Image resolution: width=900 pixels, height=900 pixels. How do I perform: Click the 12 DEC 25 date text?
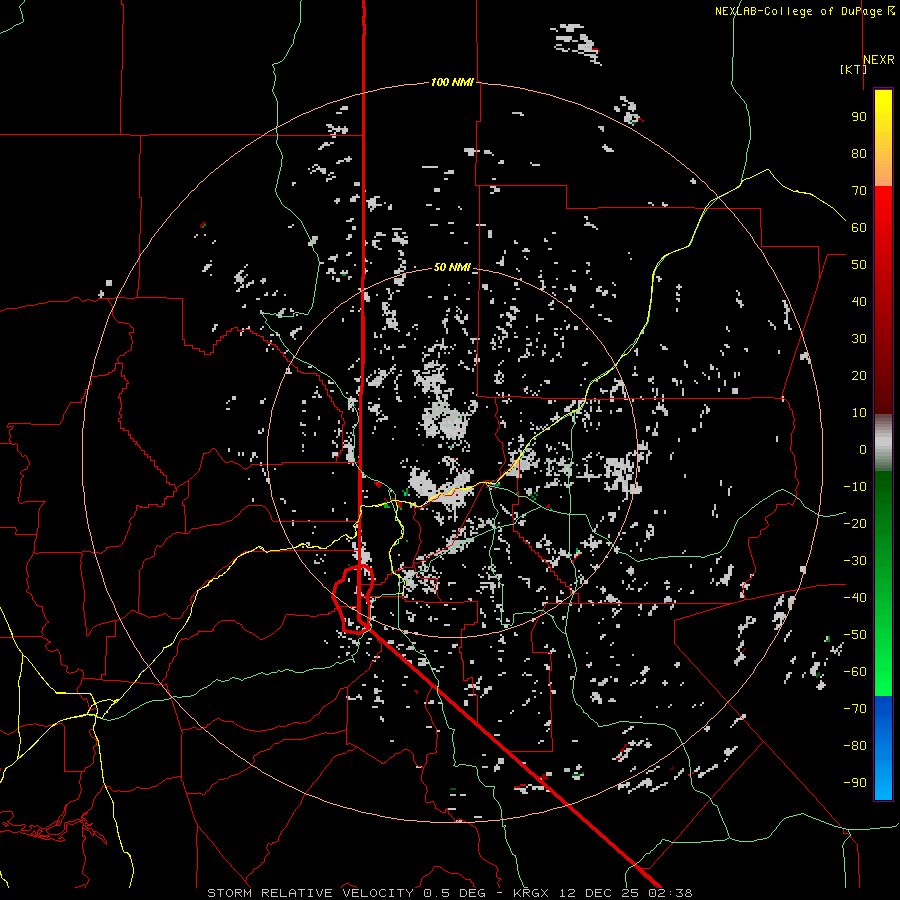coord(599,893)
